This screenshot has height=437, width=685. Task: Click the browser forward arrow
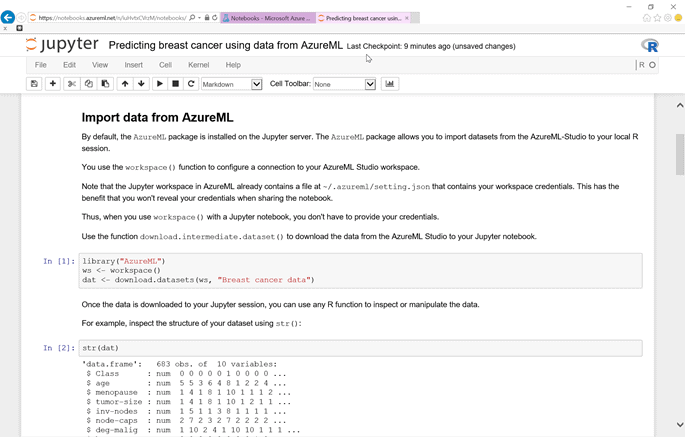[21, 18]
